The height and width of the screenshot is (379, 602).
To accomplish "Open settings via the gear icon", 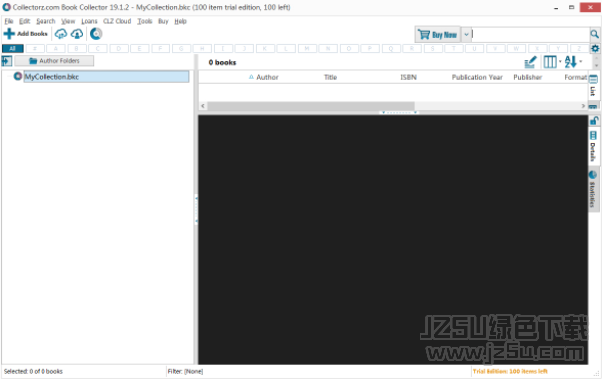I will [595, 48].
